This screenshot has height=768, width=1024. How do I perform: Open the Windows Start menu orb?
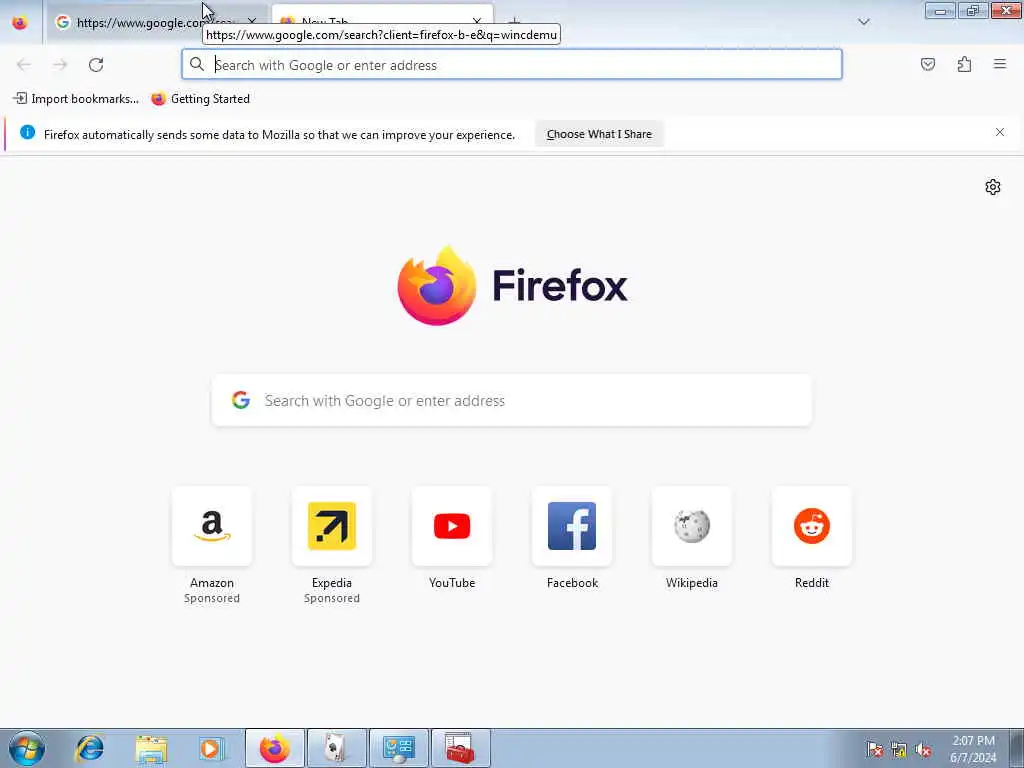(x=27, y=748)
